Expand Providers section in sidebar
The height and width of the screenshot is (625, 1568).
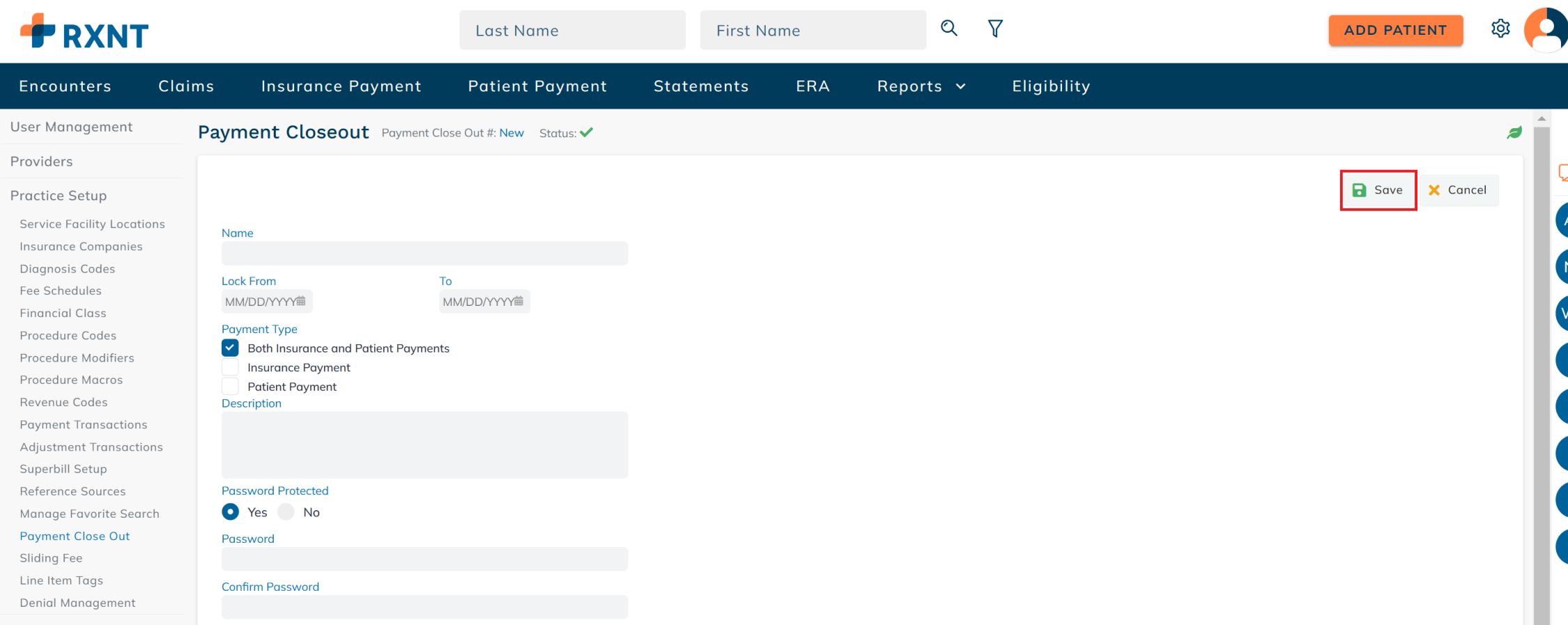[x=41, y=161]
